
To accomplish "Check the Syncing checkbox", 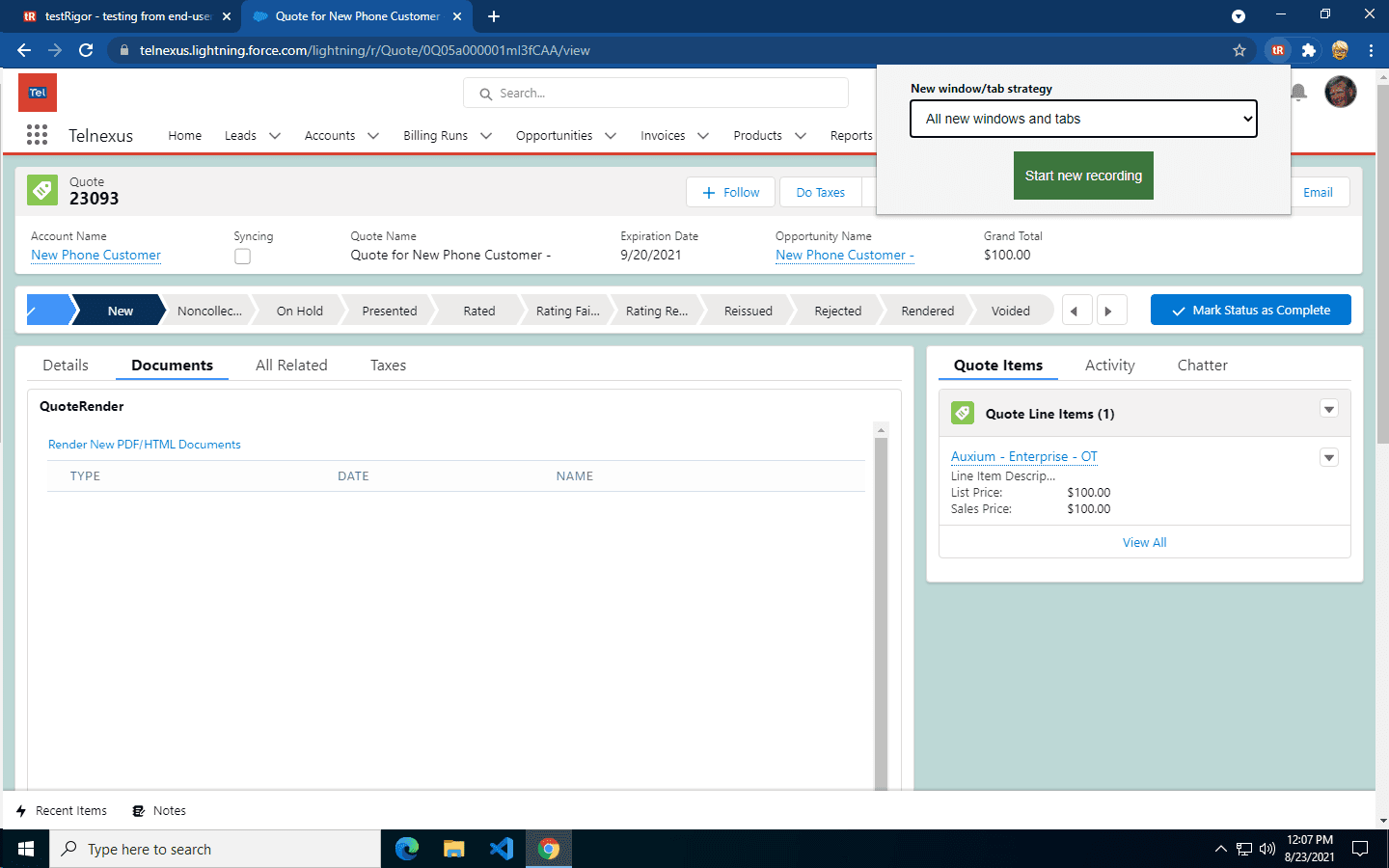I will (x=242, y=256).
